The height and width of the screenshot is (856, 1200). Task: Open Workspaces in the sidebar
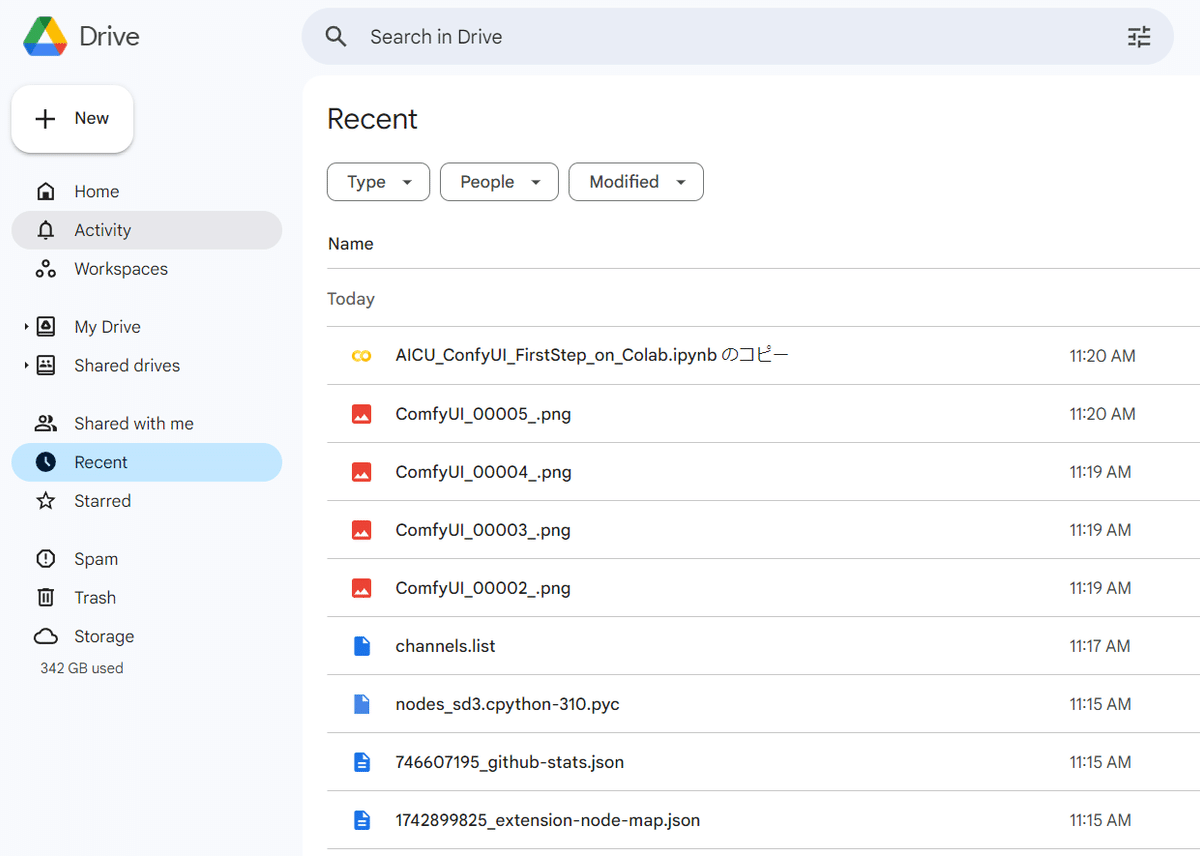(147, 269)
